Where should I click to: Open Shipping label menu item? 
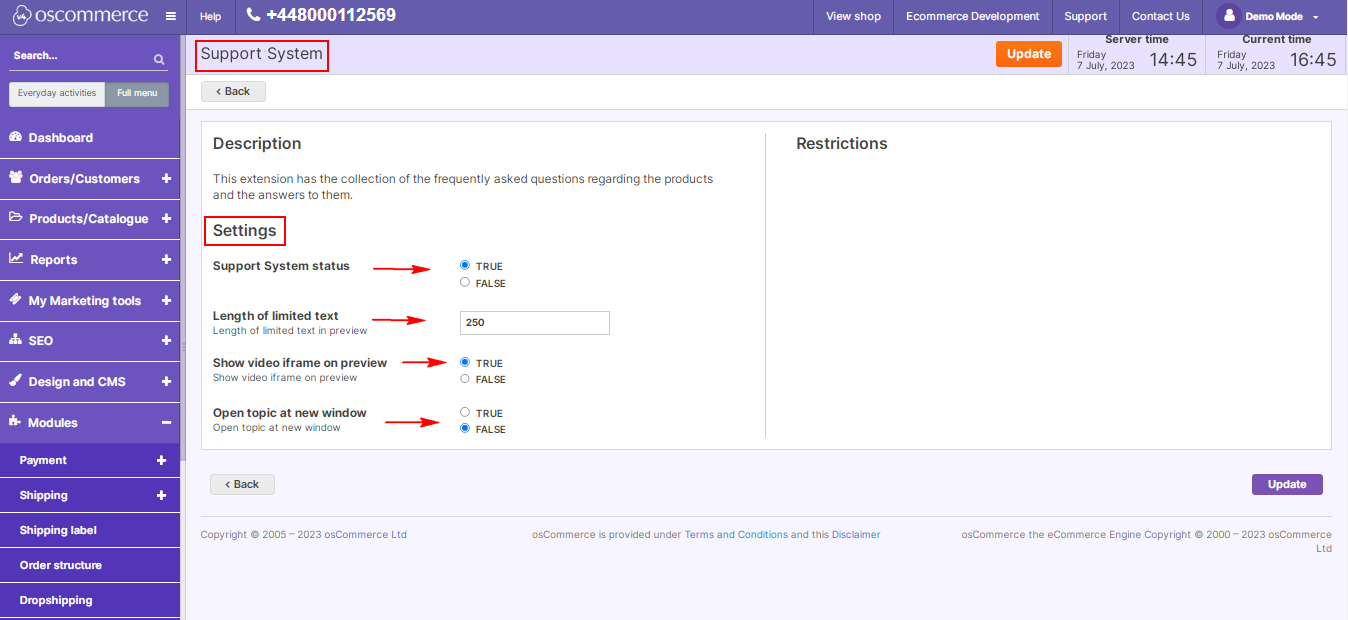tap(90, 530)
